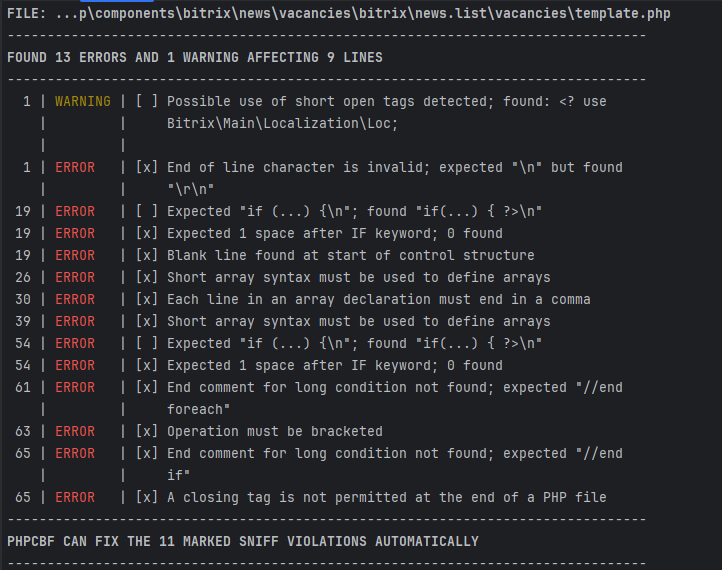This screenshot has width=722, height=570.
Task: Click the [x] marker for line 30 array comma error
Action: (147, 299)
